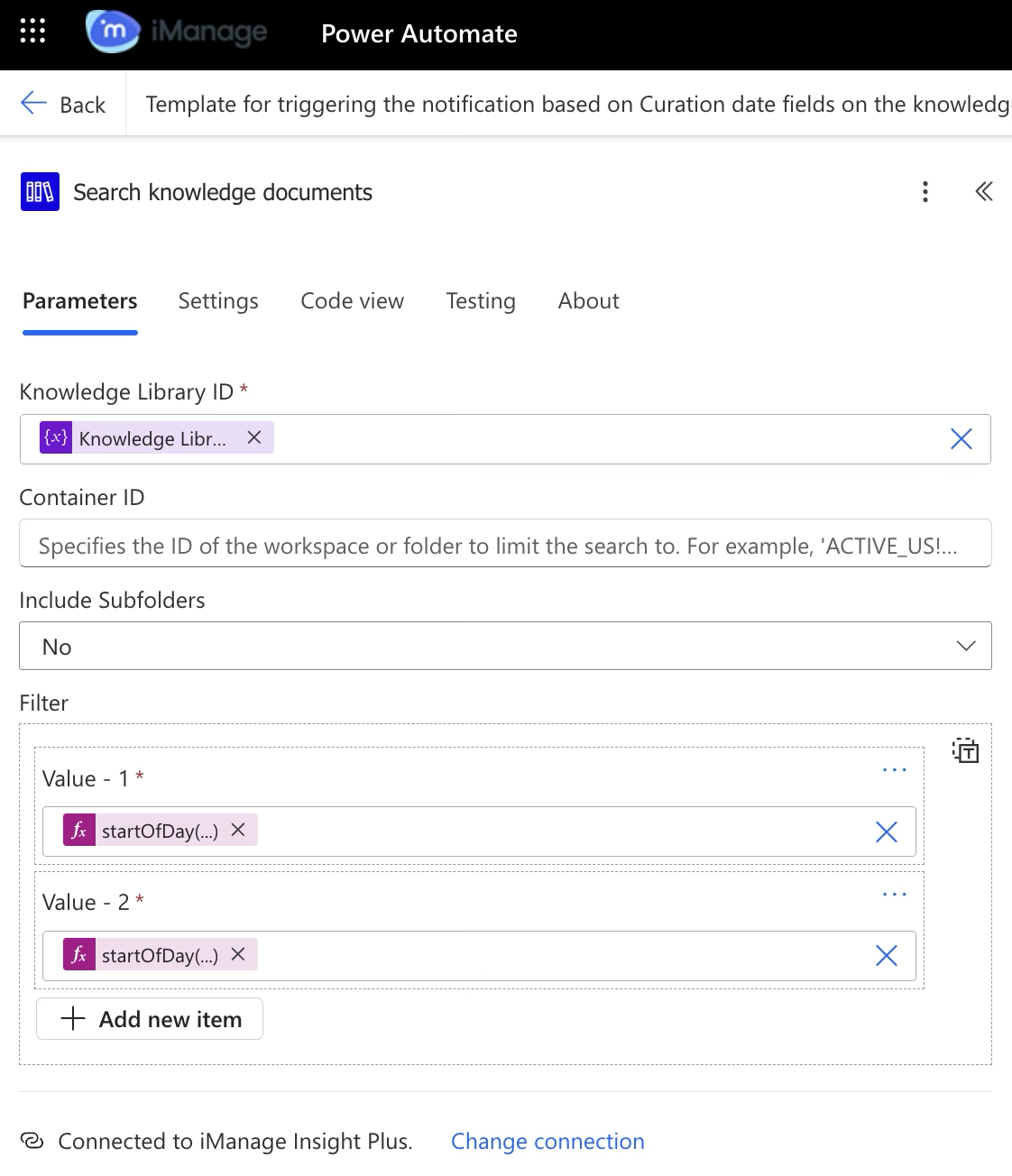Open the Include Subfolders dropdown
Image resolution: width=1012 pixels, height=1176 pixels.
pyautogui.click(x=505, y=646)
